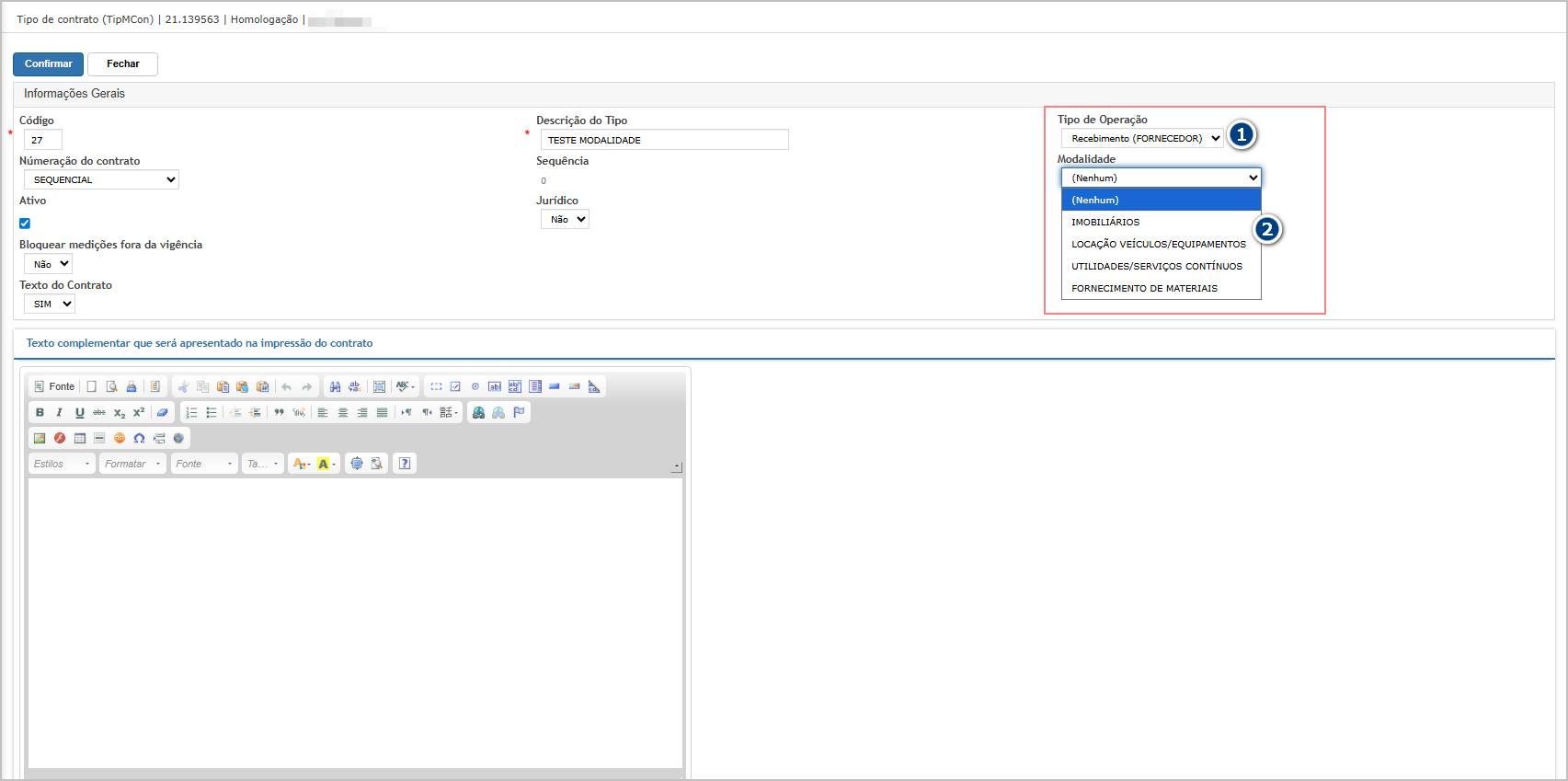Click the Confirmar button

[48, 63]
